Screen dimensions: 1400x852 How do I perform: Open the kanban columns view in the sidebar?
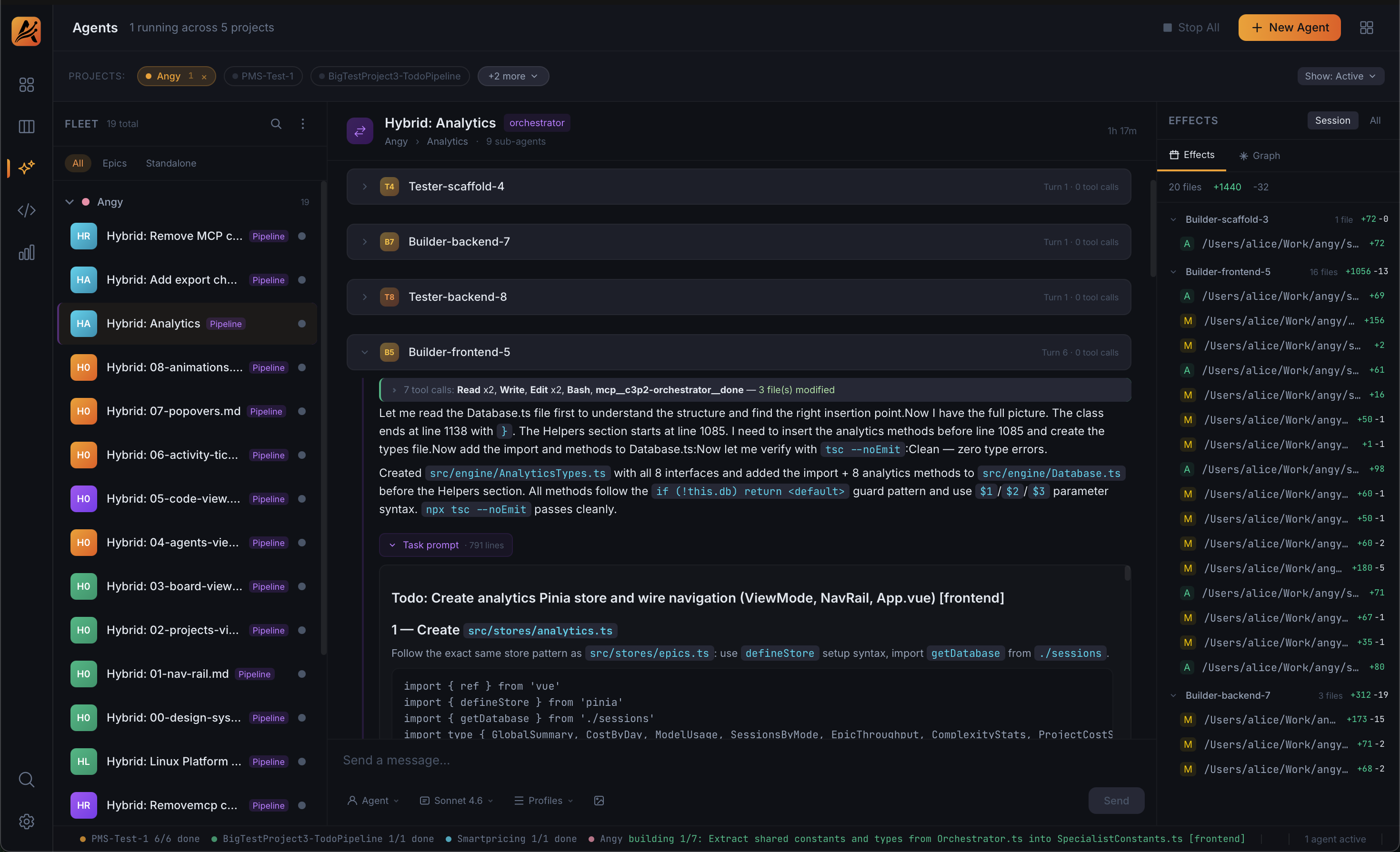26,126
